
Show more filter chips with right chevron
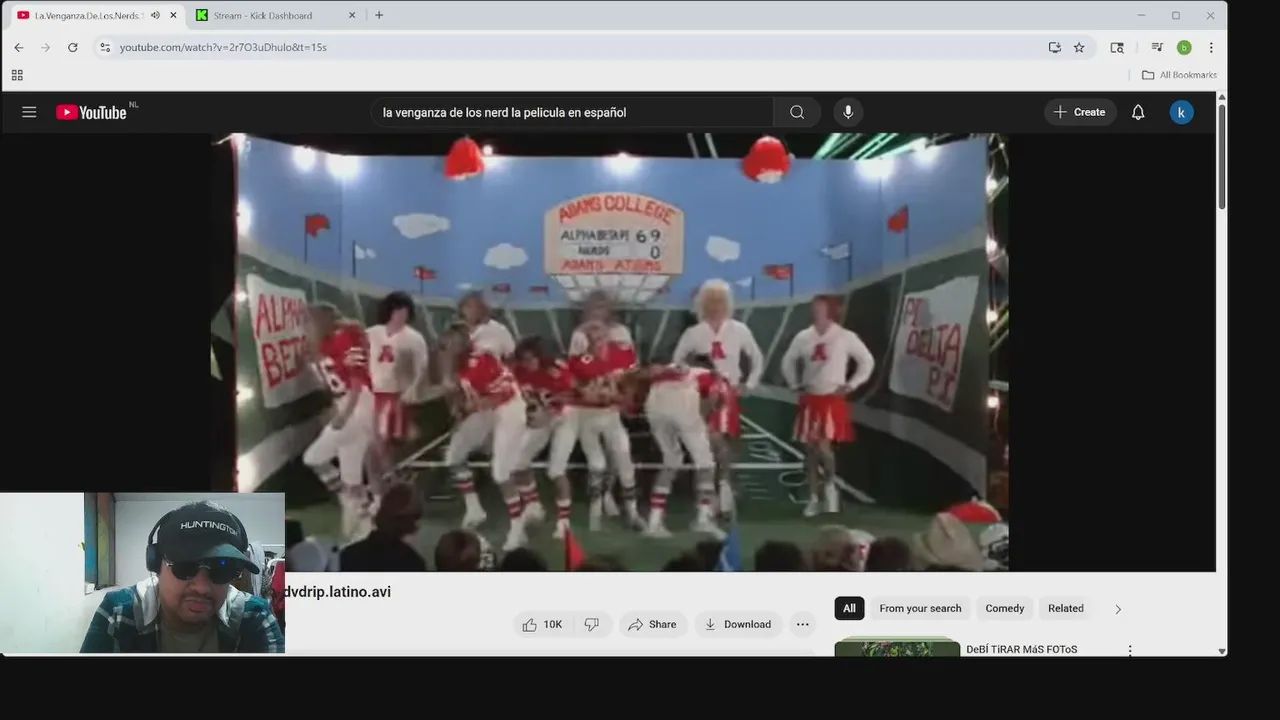1118,609
